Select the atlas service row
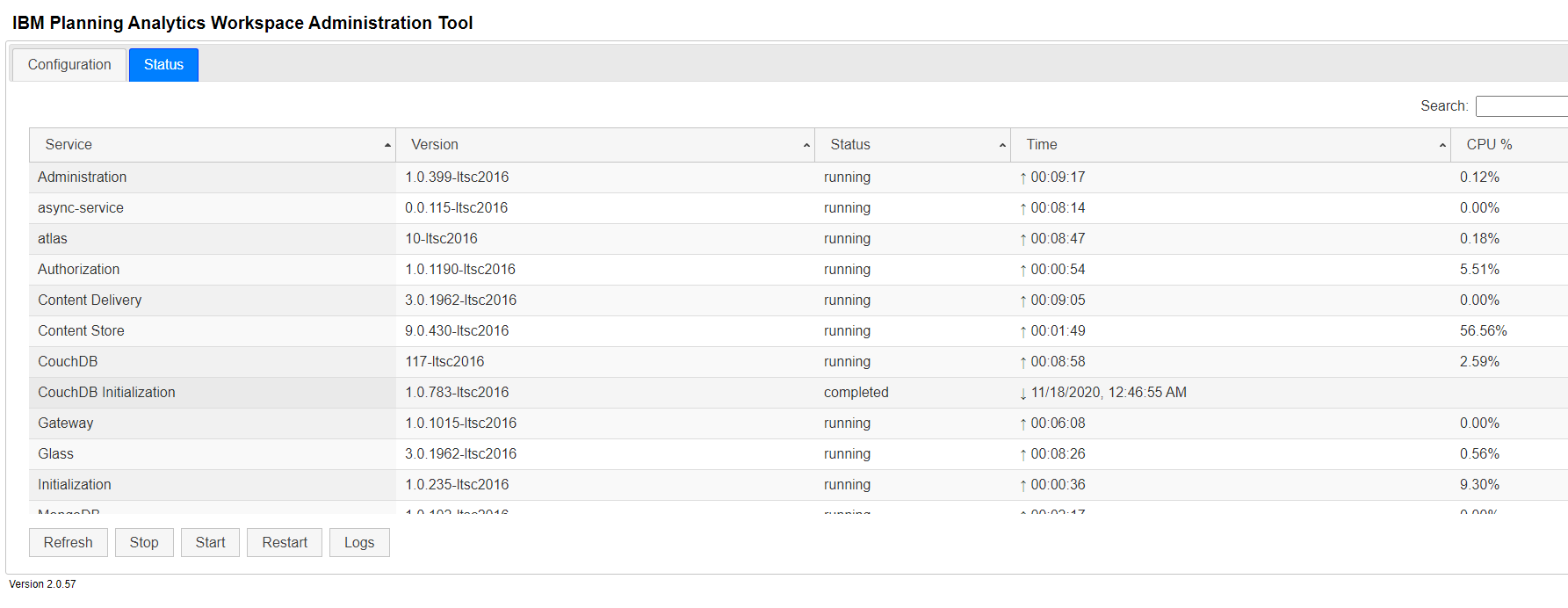 pyautogui.click(x=798, y=239)
